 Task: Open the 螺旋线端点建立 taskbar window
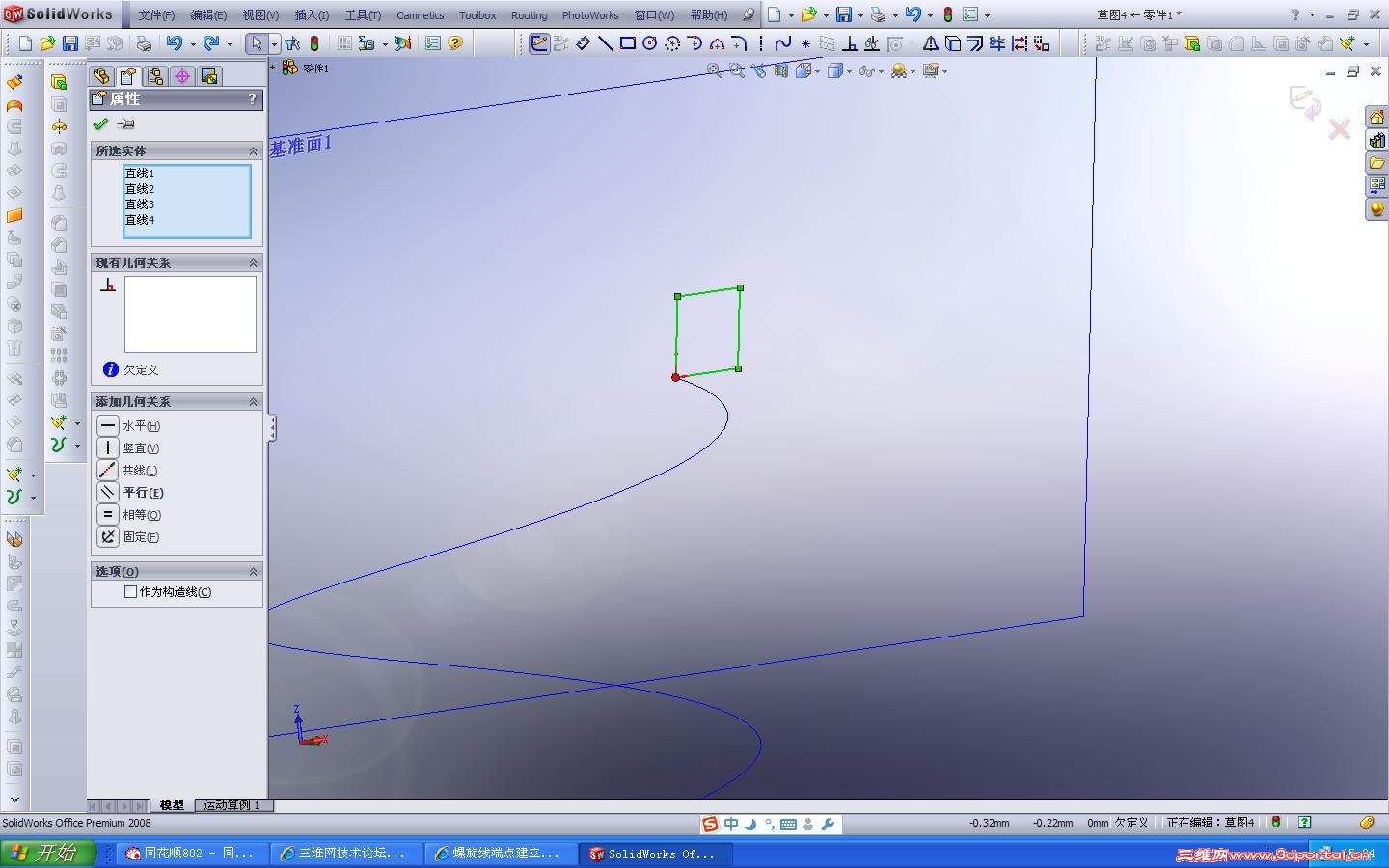[501, 854]
